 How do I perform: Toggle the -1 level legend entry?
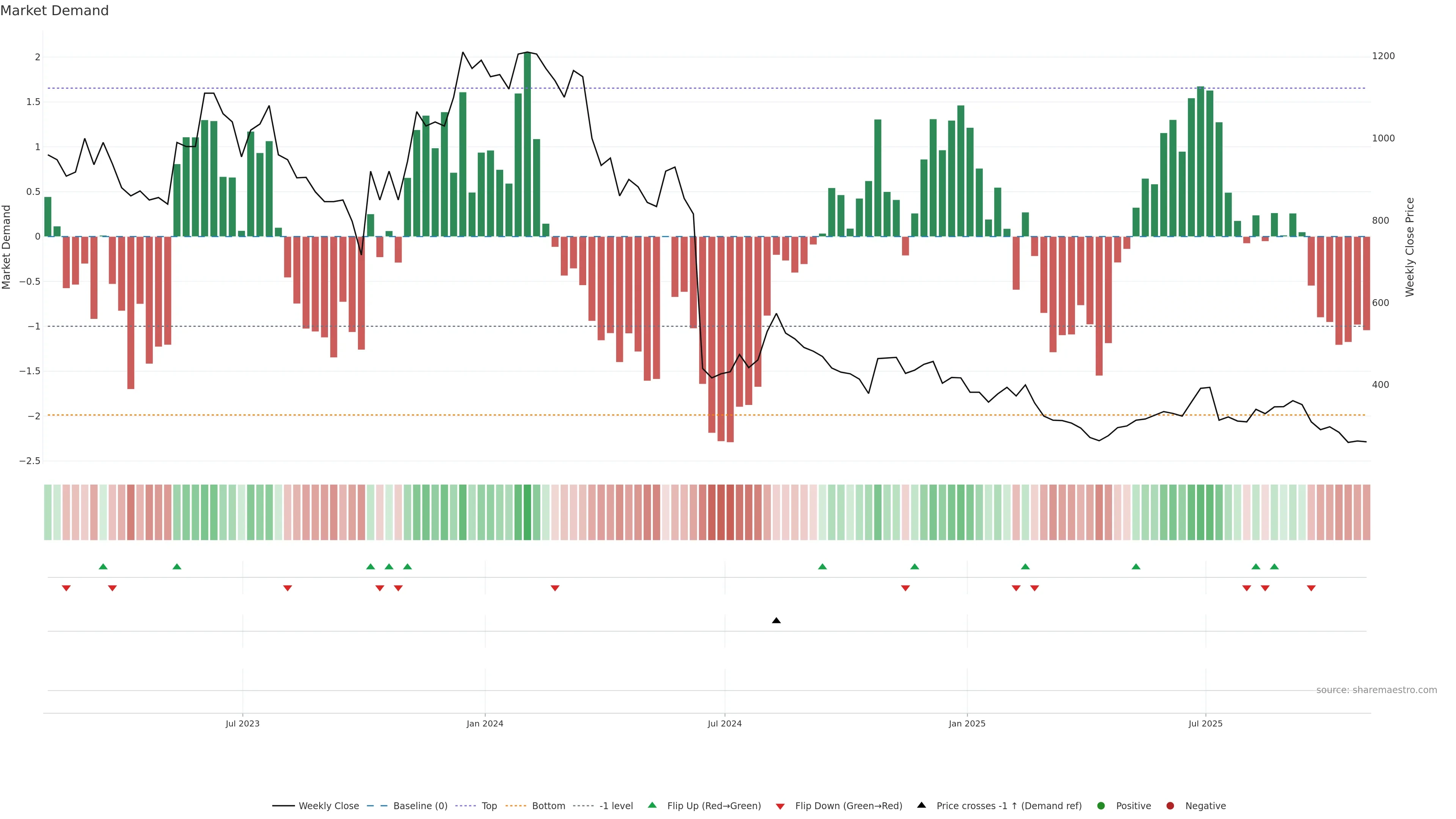(615, 805)
